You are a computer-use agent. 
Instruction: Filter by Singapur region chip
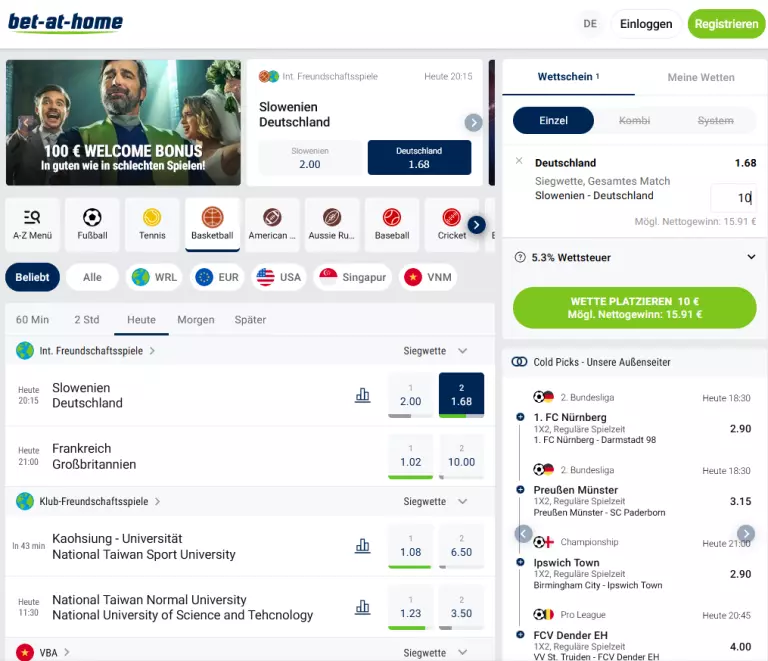point(353,277)
